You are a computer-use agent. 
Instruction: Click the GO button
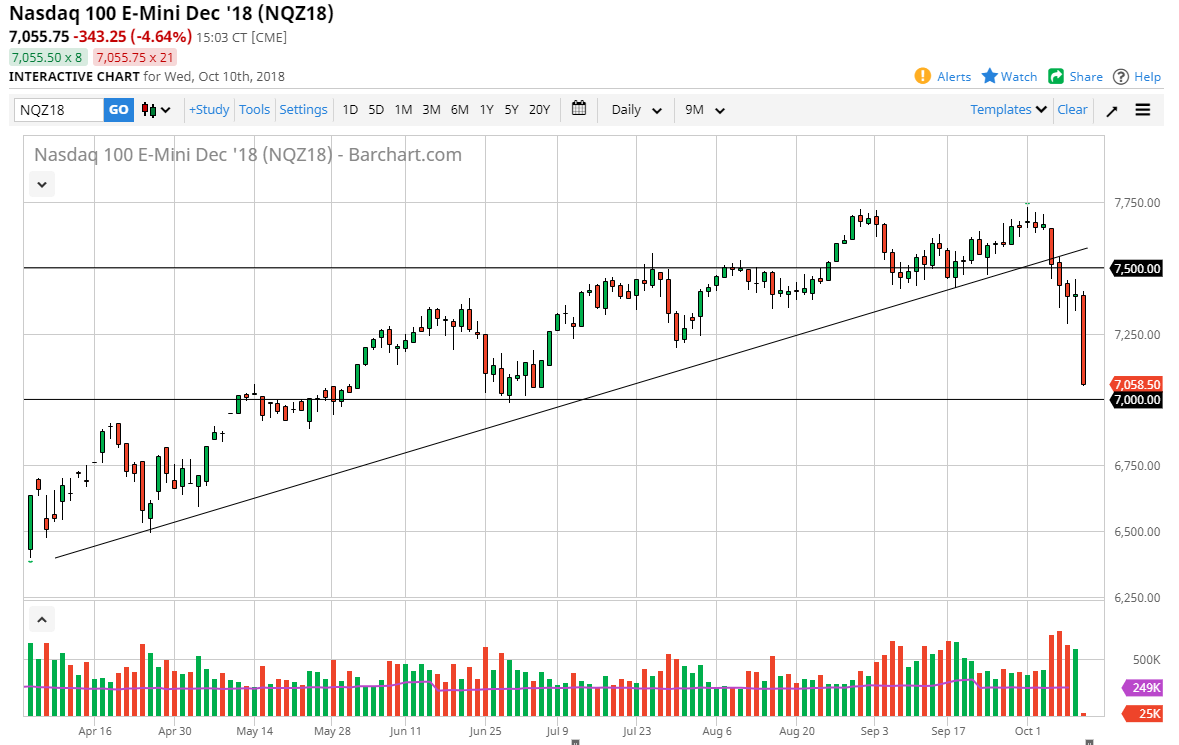coord(118,110)
